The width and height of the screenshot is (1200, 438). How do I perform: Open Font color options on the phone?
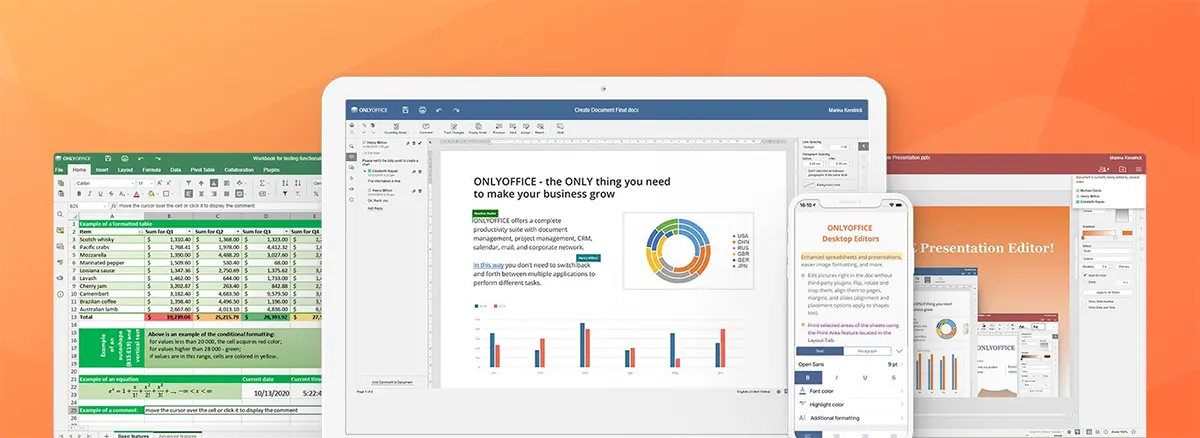pyautogui.click(x=850, y=391)
